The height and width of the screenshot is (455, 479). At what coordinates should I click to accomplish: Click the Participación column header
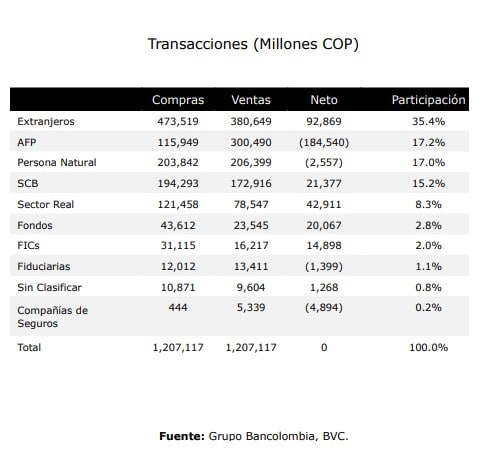point(428,100)
